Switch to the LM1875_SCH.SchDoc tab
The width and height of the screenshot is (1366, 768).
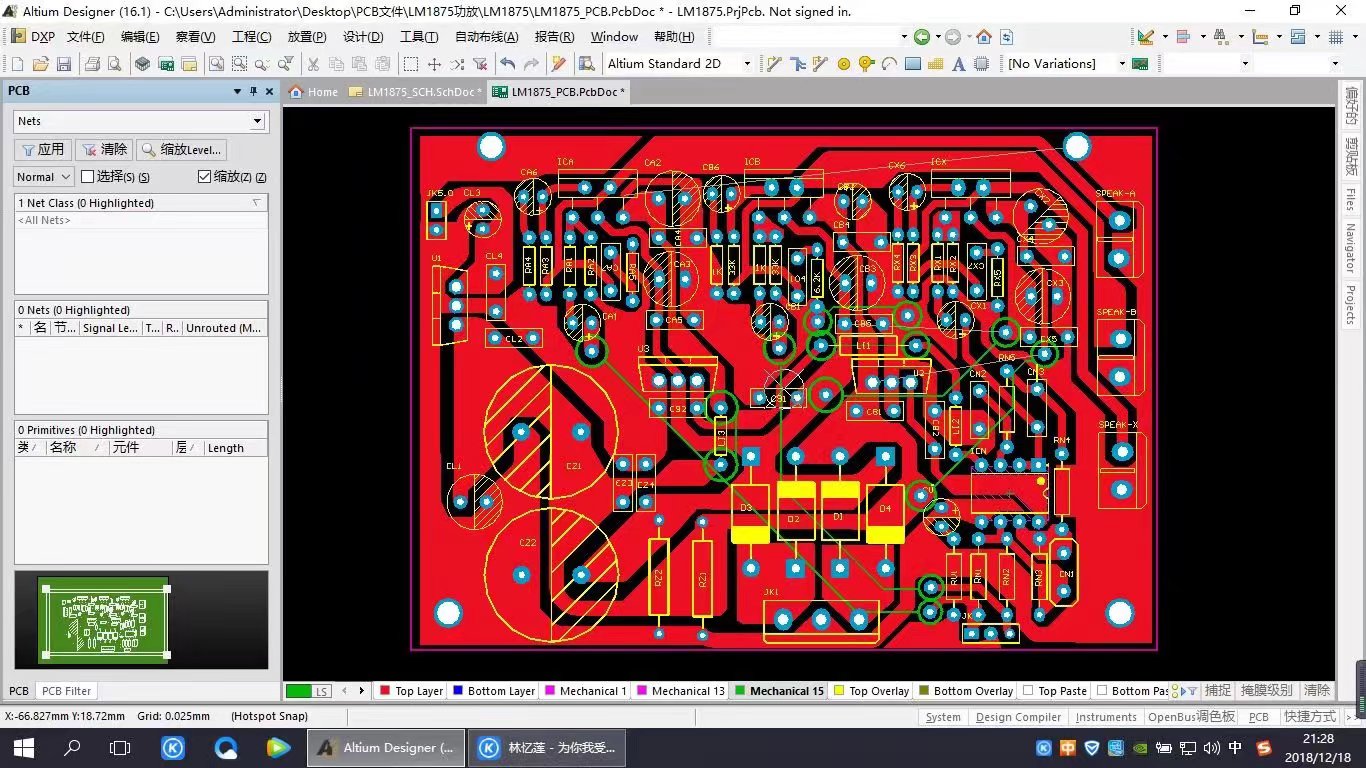tap(417, 92)
